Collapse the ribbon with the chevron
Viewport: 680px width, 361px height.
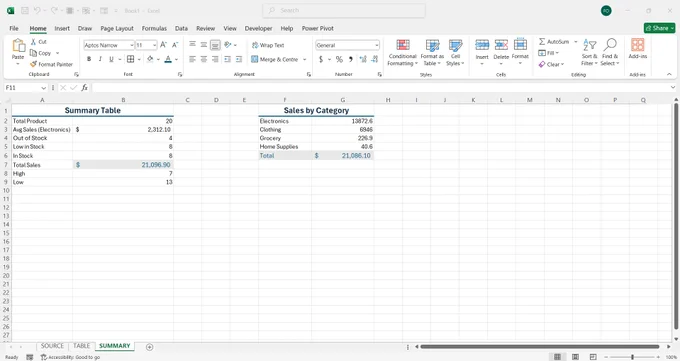click(x=669, y=75)
